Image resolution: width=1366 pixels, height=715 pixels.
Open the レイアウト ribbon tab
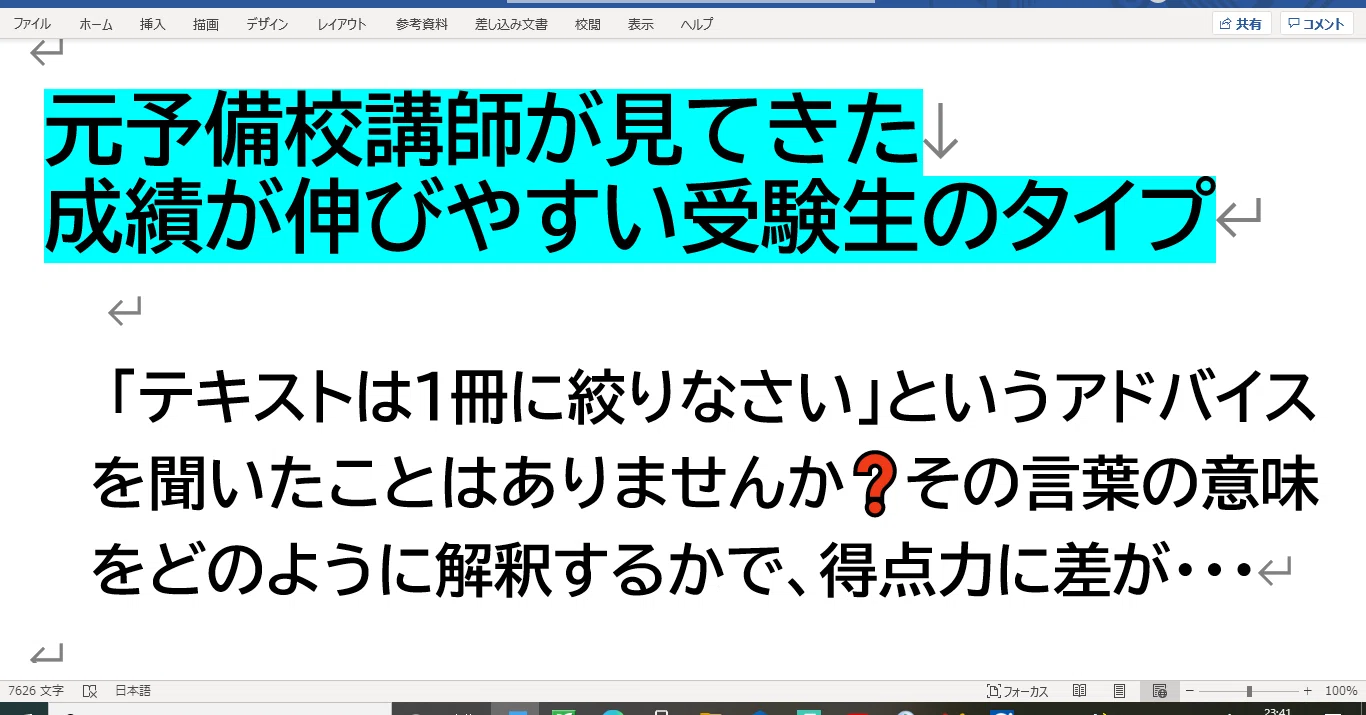pos(342,24)
